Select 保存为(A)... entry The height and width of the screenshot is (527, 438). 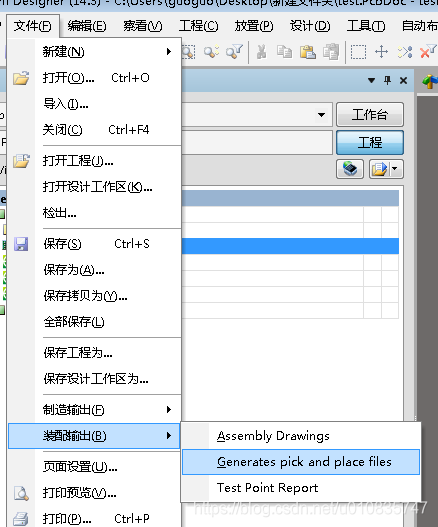[x=94, y=270]
